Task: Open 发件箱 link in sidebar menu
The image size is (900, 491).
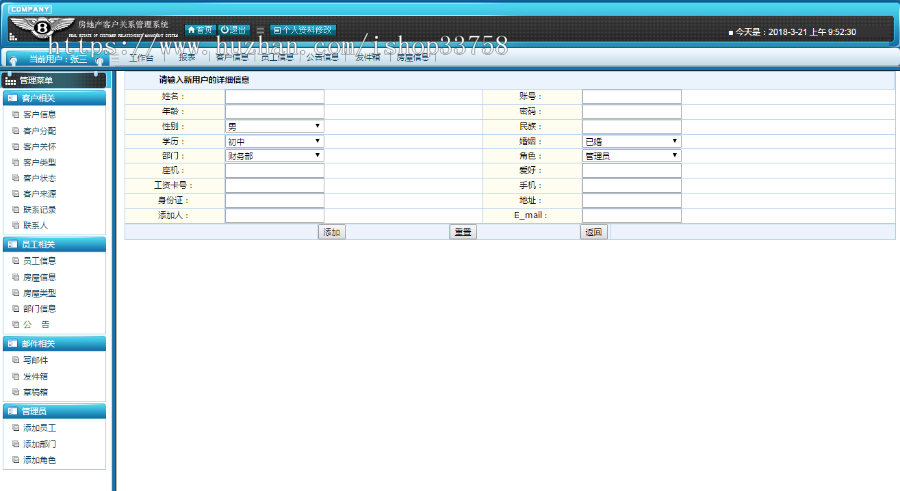Action: tap(36, 377)
